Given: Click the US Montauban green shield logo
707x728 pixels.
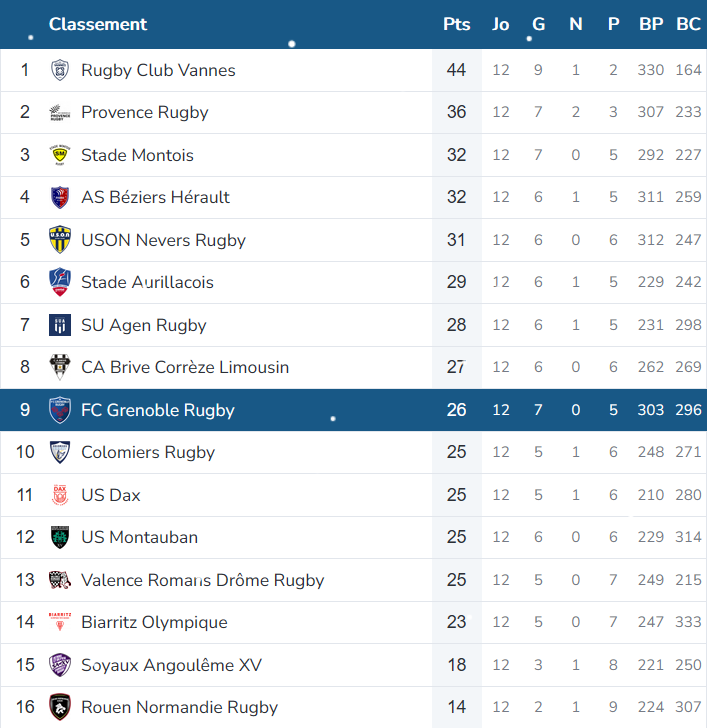Looking at the screenshot, I should (60, 537).
